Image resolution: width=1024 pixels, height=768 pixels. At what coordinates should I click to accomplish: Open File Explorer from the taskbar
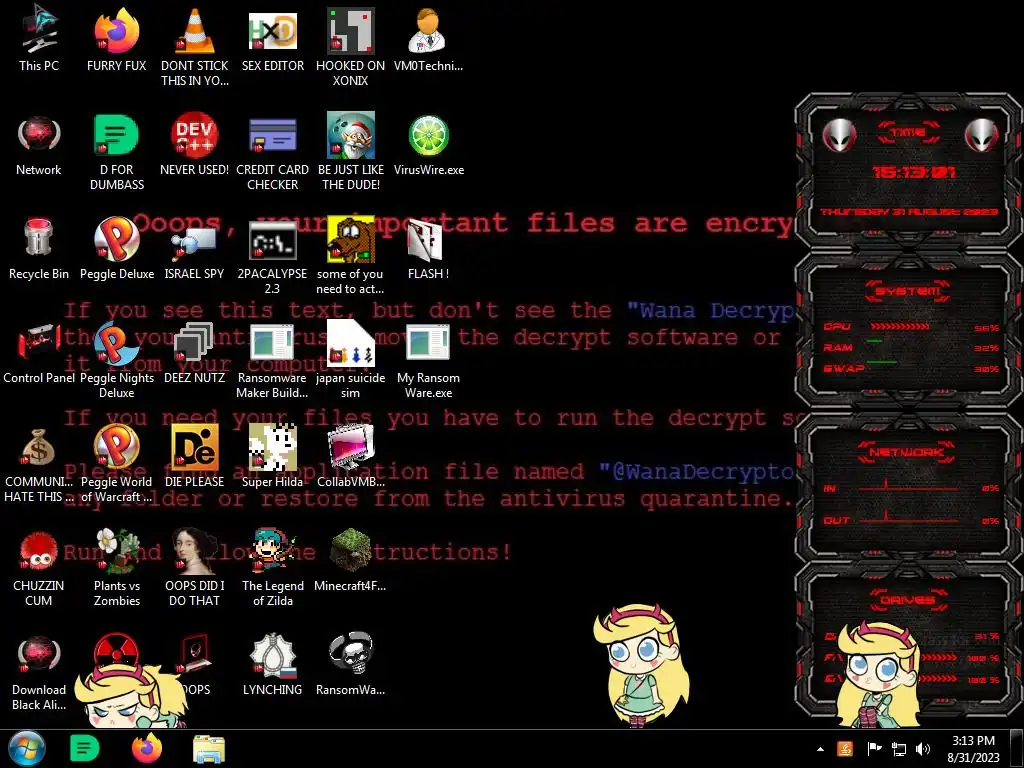click(x=209, y=749)
